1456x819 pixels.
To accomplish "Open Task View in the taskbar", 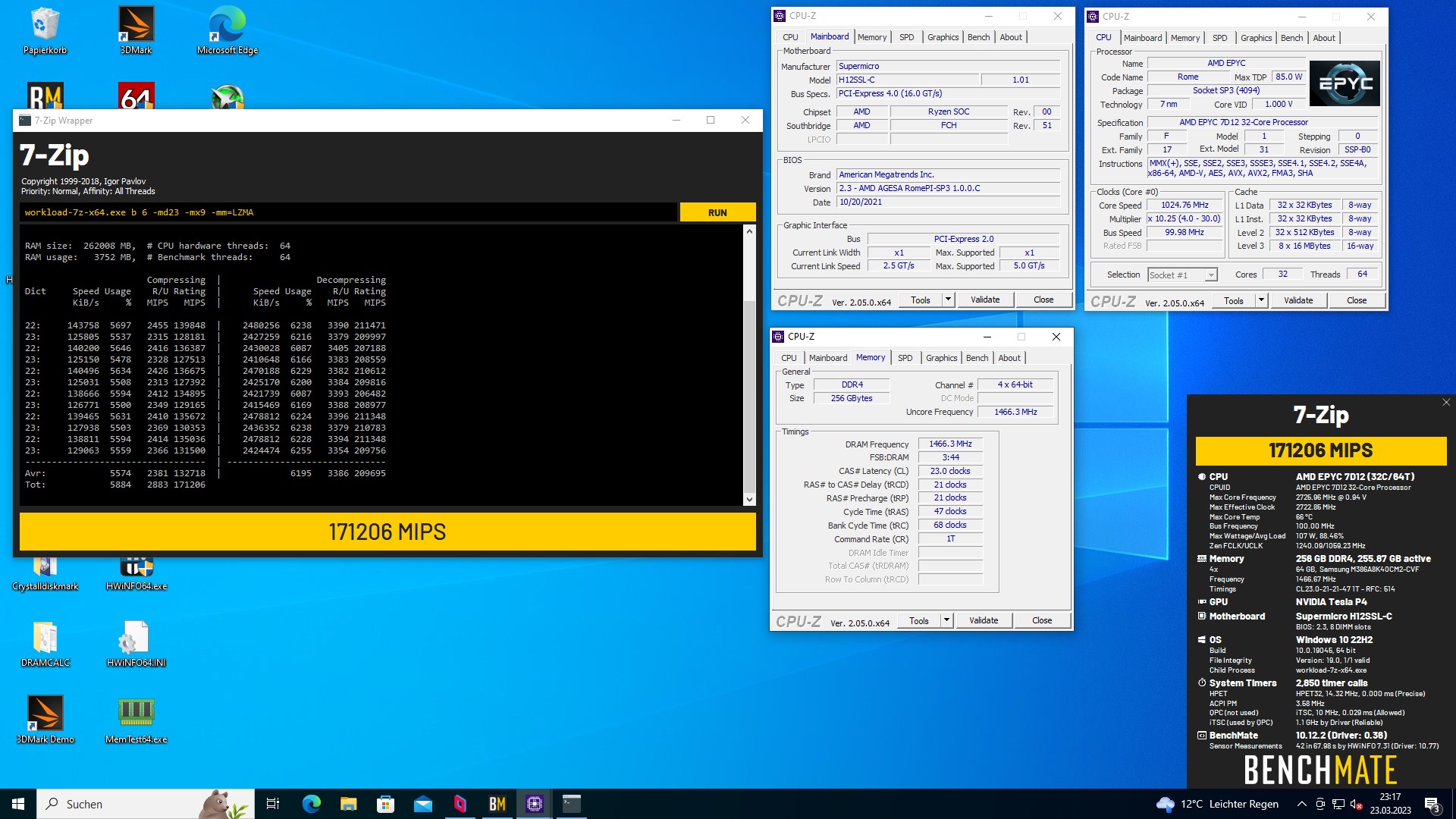I will pyautogui.click(x=273, y=804).
